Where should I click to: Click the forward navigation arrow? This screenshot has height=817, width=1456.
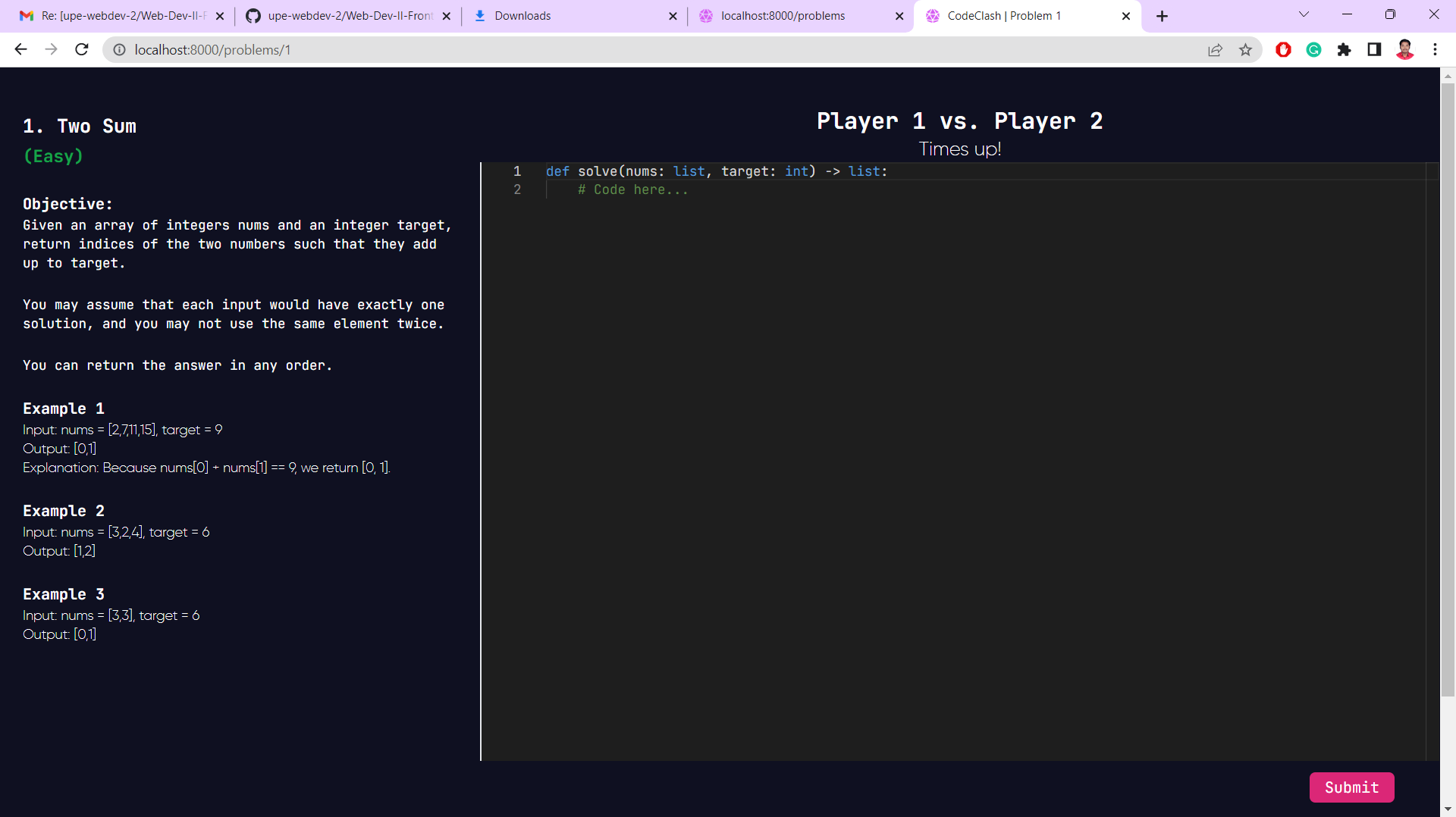51,49
